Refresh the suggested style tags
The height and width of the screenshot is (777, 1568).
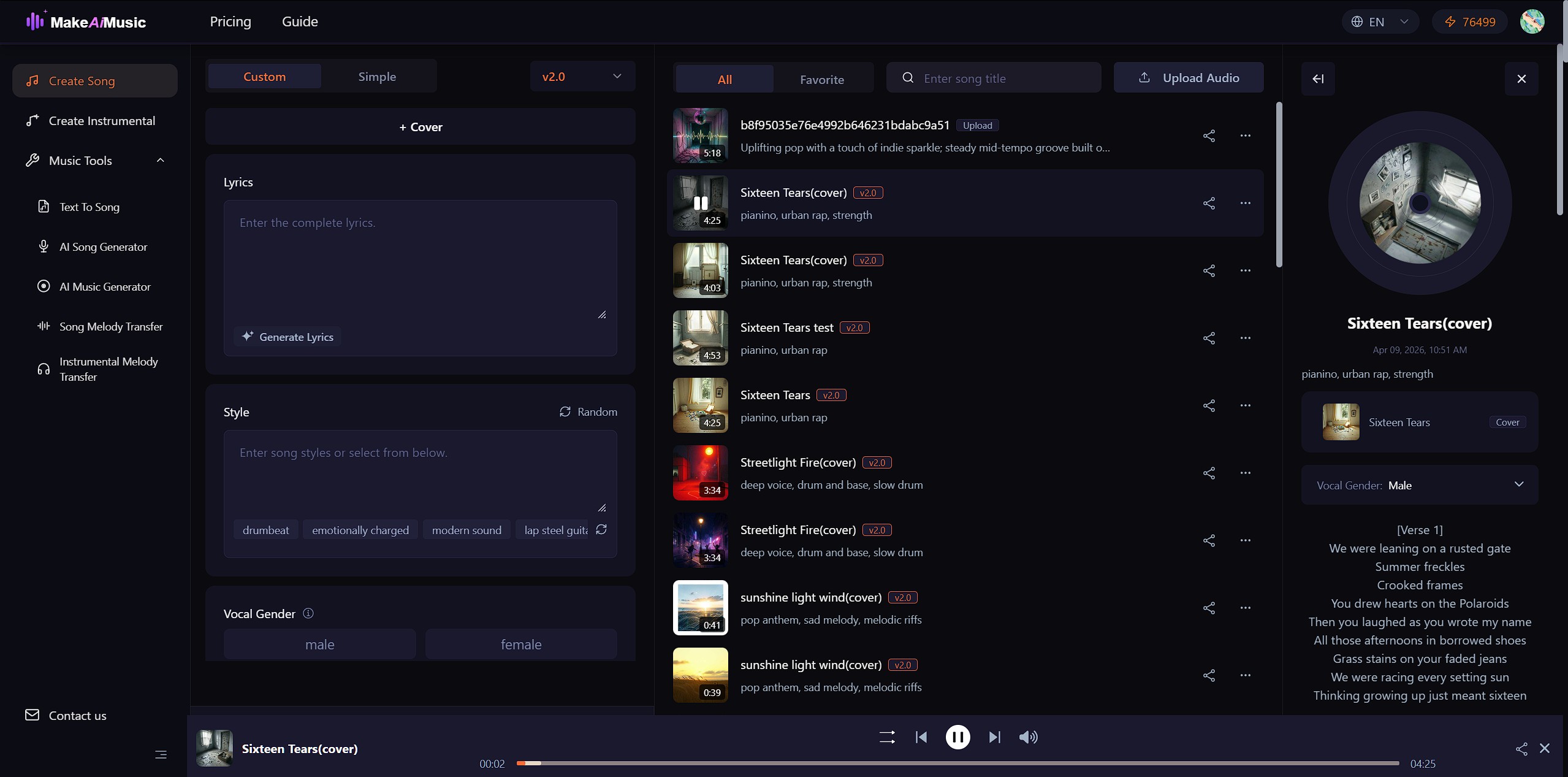601,529
